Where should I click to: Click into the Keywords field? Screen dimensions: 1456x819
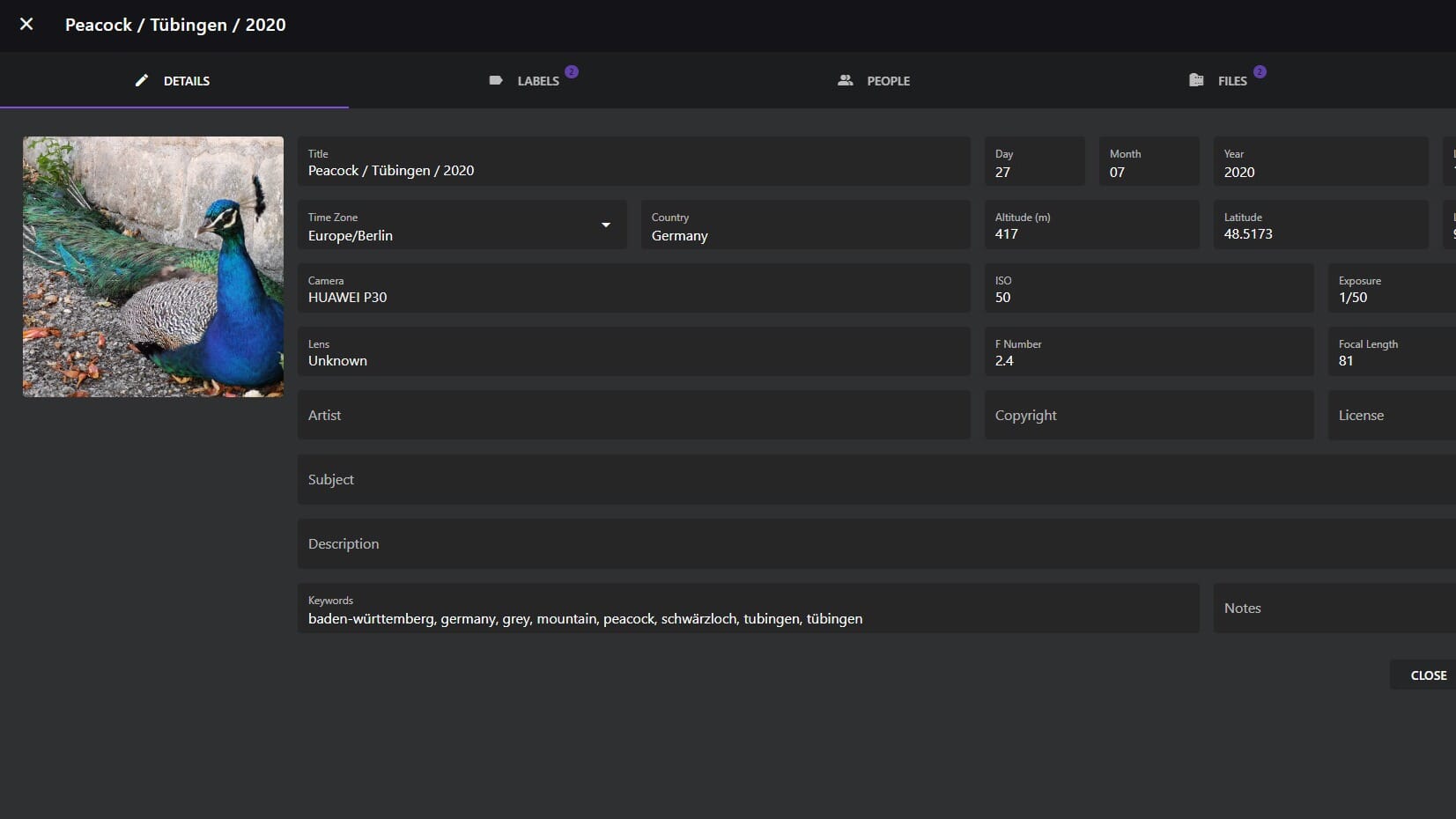748,618
